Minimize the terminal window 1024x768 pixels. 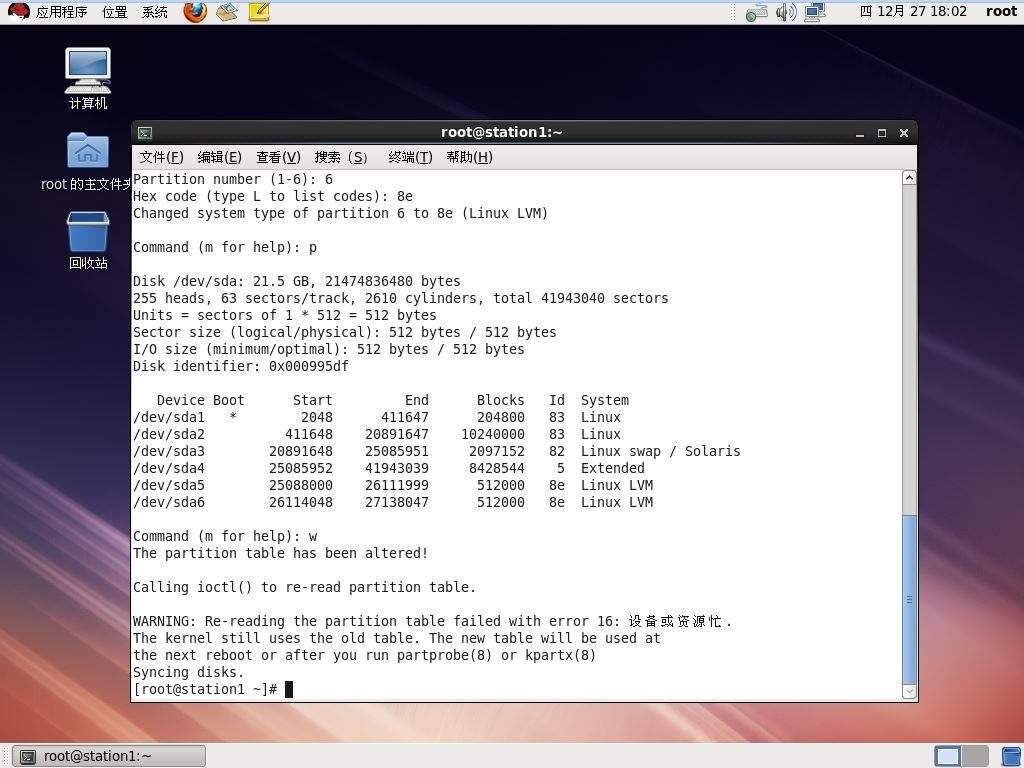[x=860, y=133]
